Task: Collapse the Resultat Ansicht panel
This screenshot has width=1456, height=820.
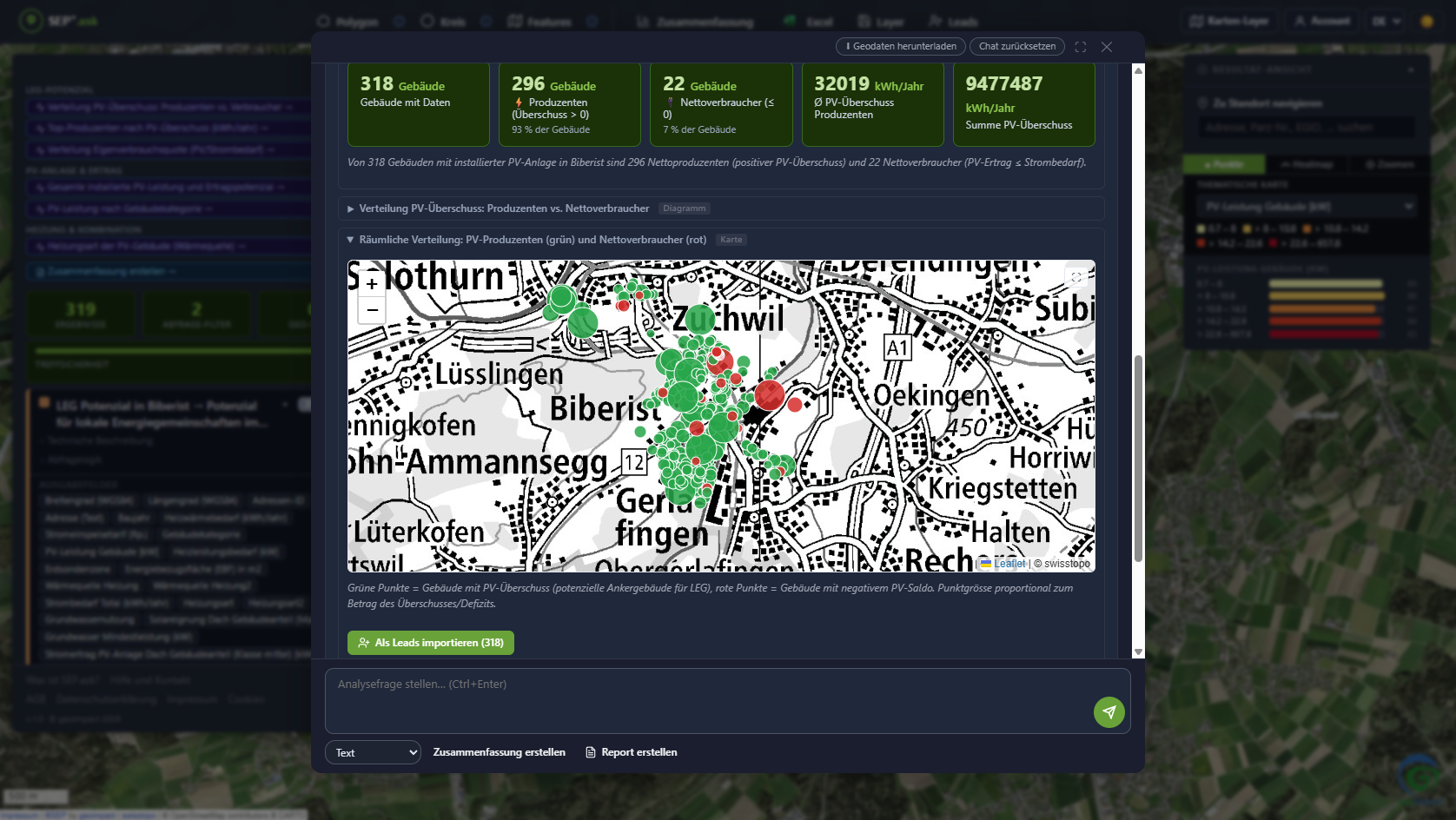Action: pos(1411,69)
